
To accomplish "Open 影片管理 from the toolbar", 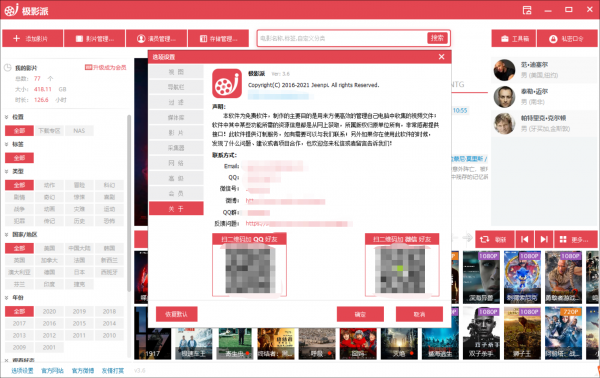I will [95, 39].
